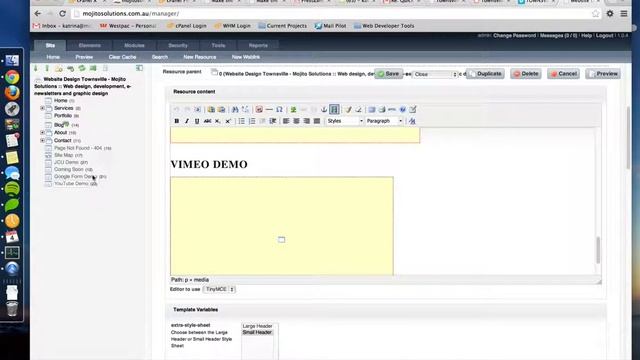Open the Modules tab

coord(134,45)
